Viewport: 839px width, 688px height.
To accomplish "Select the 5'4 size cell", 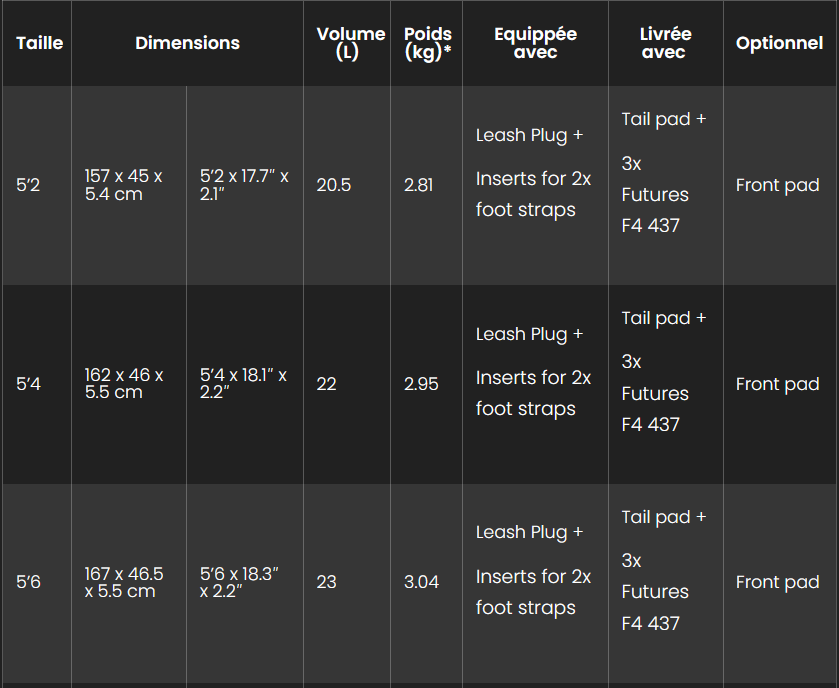I will (28, 384).
